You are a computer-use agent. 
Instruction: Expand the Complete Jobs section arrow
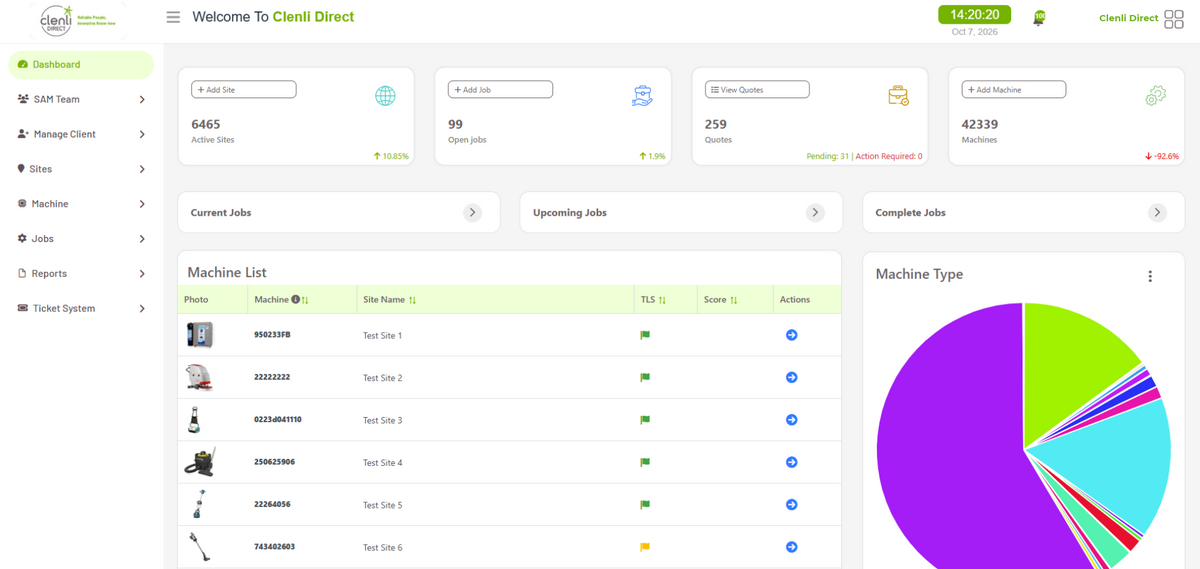(1157, 213)
